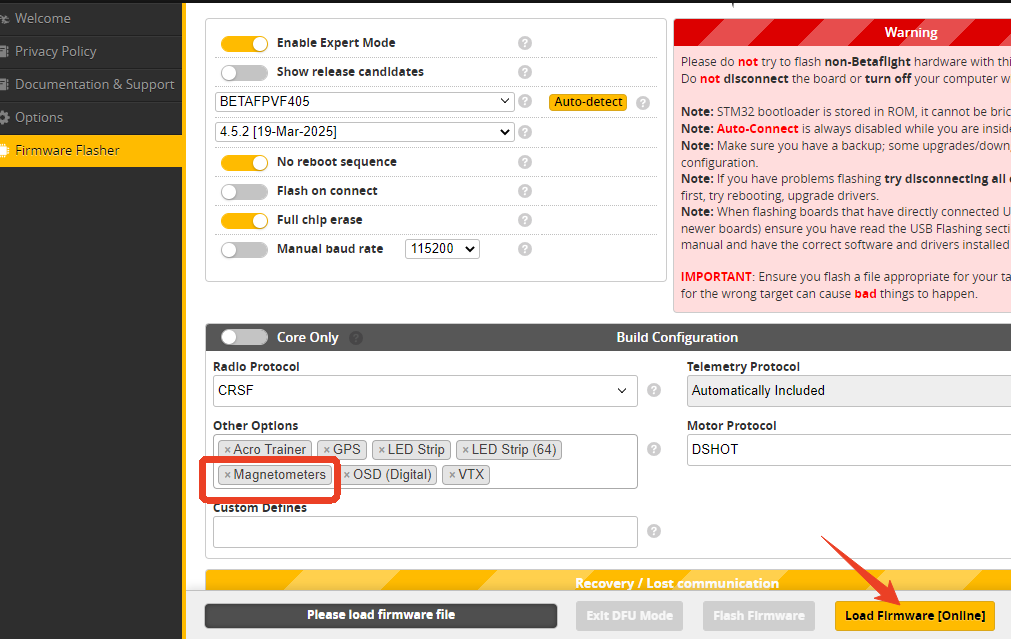Image resolution: width=1011 pixels, height=639 pixels.
Task: Click the Load Firmware [Online] button
Action: [914, 615]
